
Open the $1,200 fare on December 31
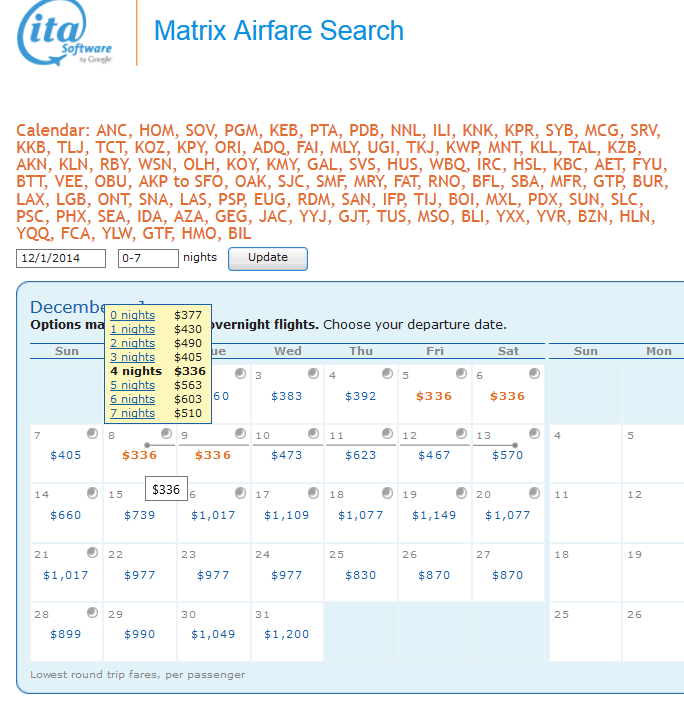coord(286,634)
